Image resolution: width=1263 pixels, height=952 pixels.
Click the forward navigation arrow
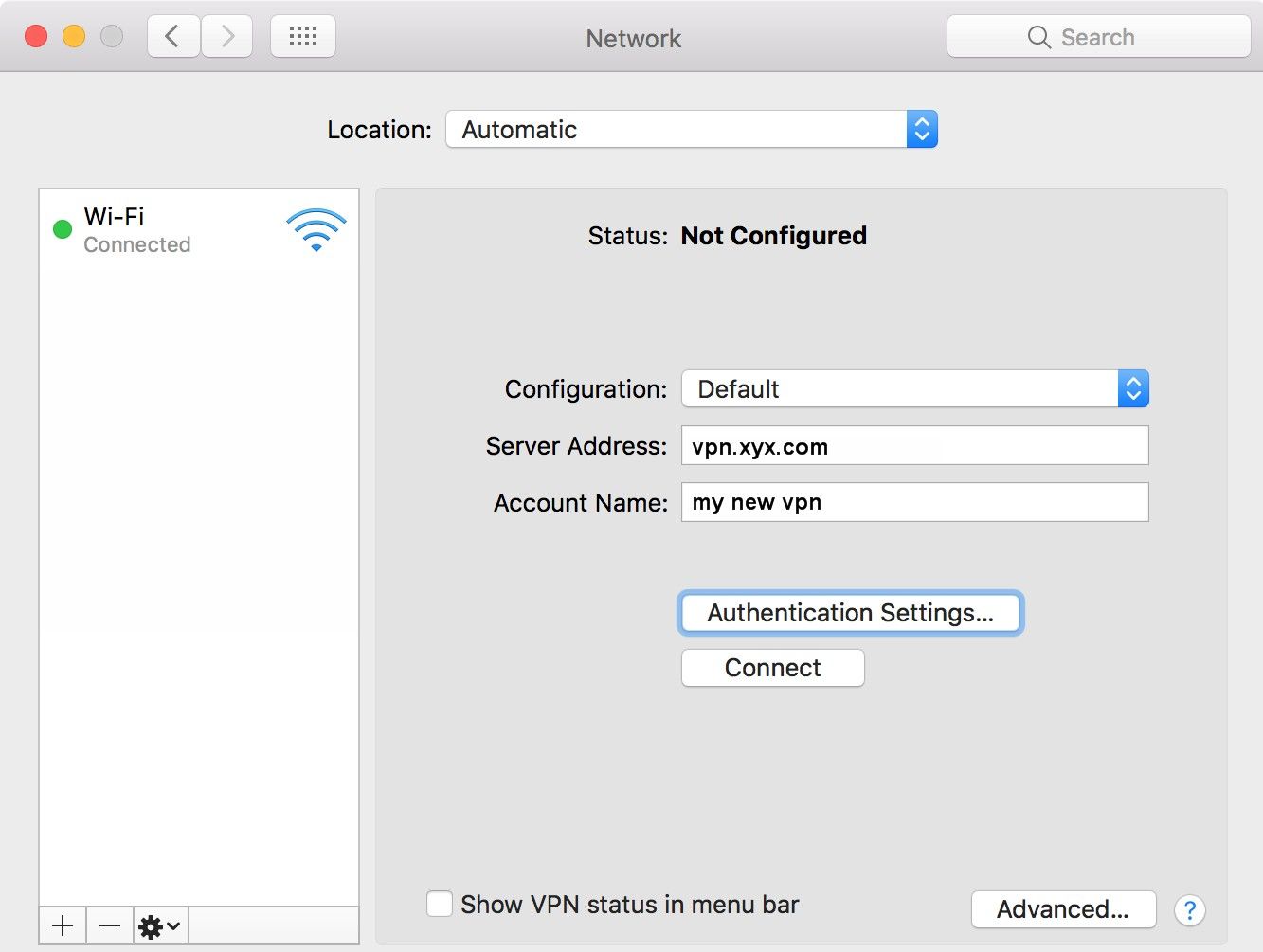coord(226,35)
